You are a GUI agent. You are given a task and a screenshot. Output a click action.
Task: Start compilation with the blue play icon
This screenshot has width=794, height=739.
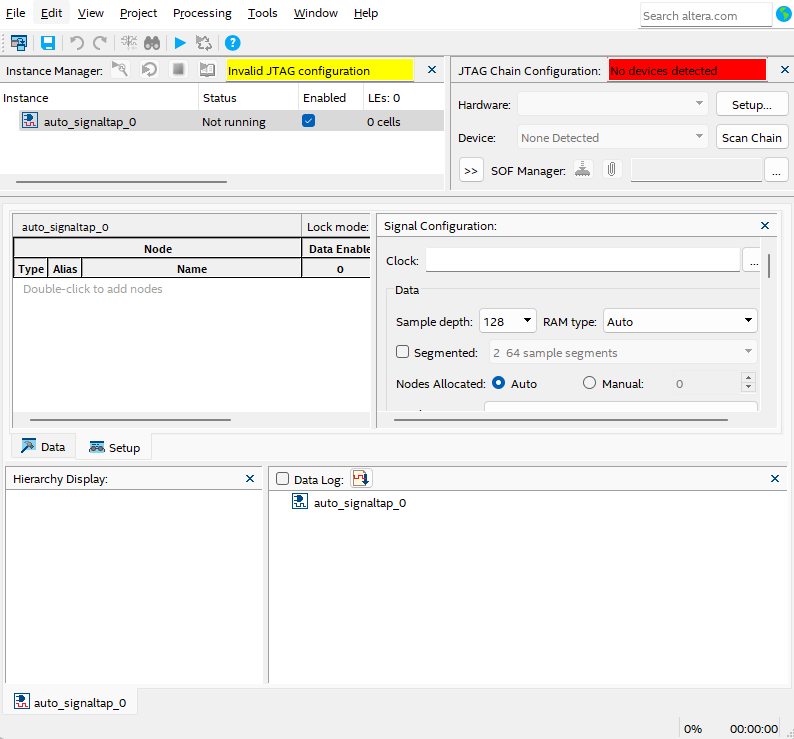pos(180,43)
